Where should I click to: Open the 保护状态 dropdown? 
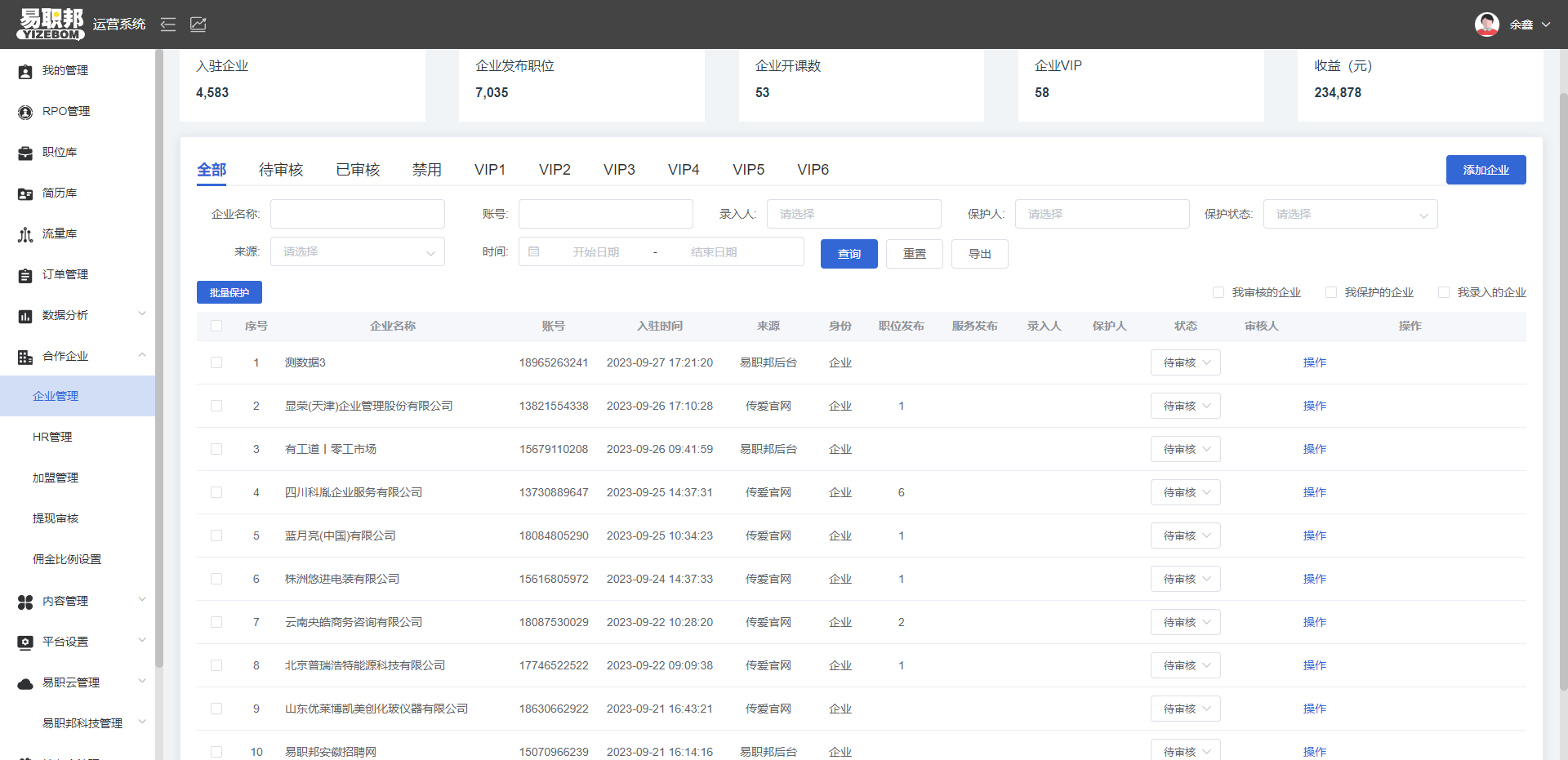(x=1350, y=214)
